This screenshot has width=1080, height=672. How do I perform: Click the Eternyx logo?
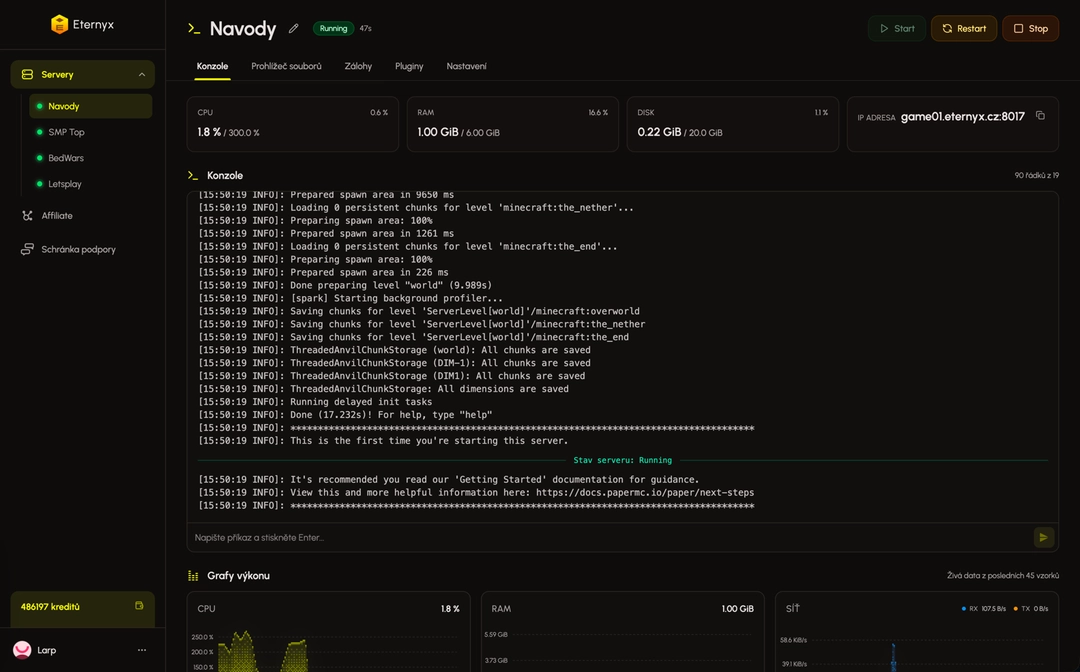click(83, 24)
